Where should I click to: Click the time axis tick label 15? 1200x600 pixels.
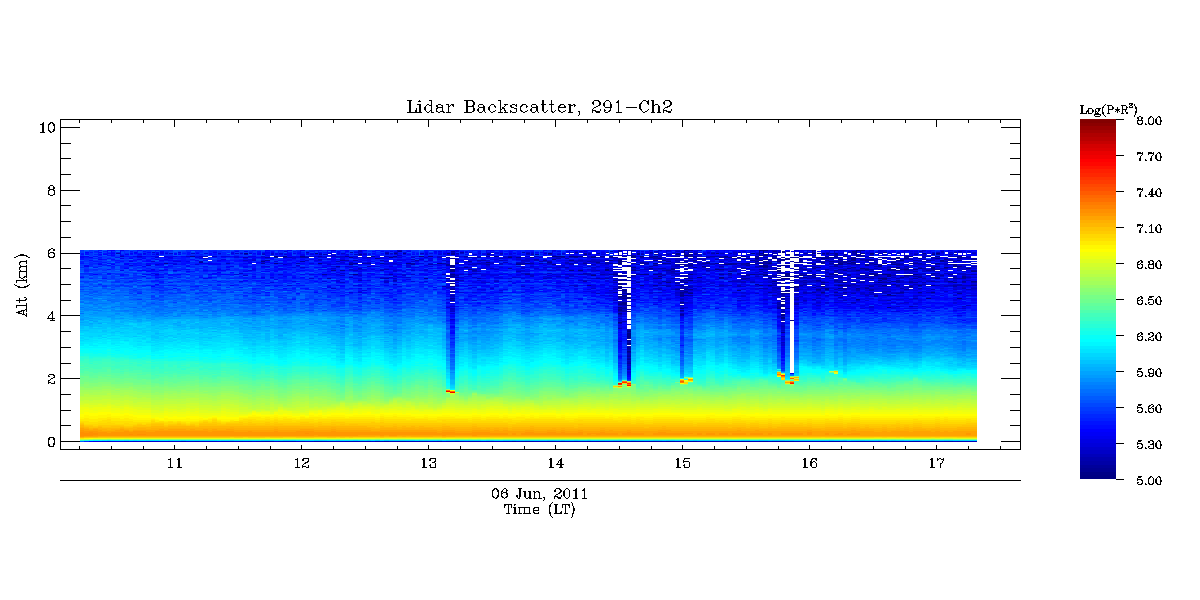[x=682, y=464]
